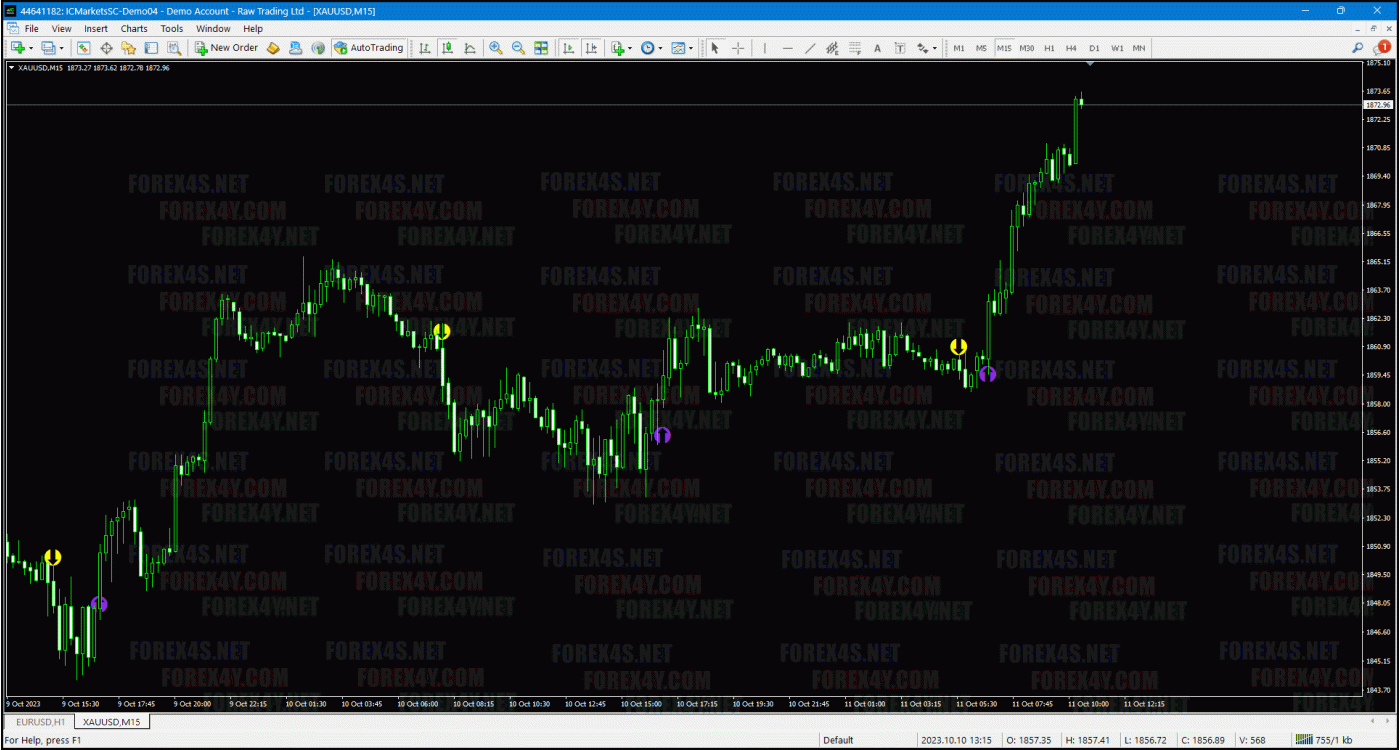
Task: Click the Default template label in status bar
Action: (x=839, y=738)
